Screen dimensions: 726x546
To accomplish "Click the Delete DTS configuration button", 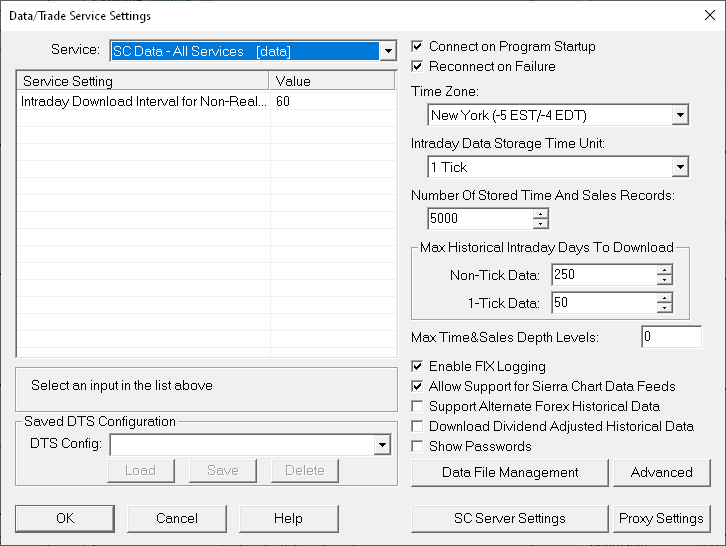I will pos(305,471).
